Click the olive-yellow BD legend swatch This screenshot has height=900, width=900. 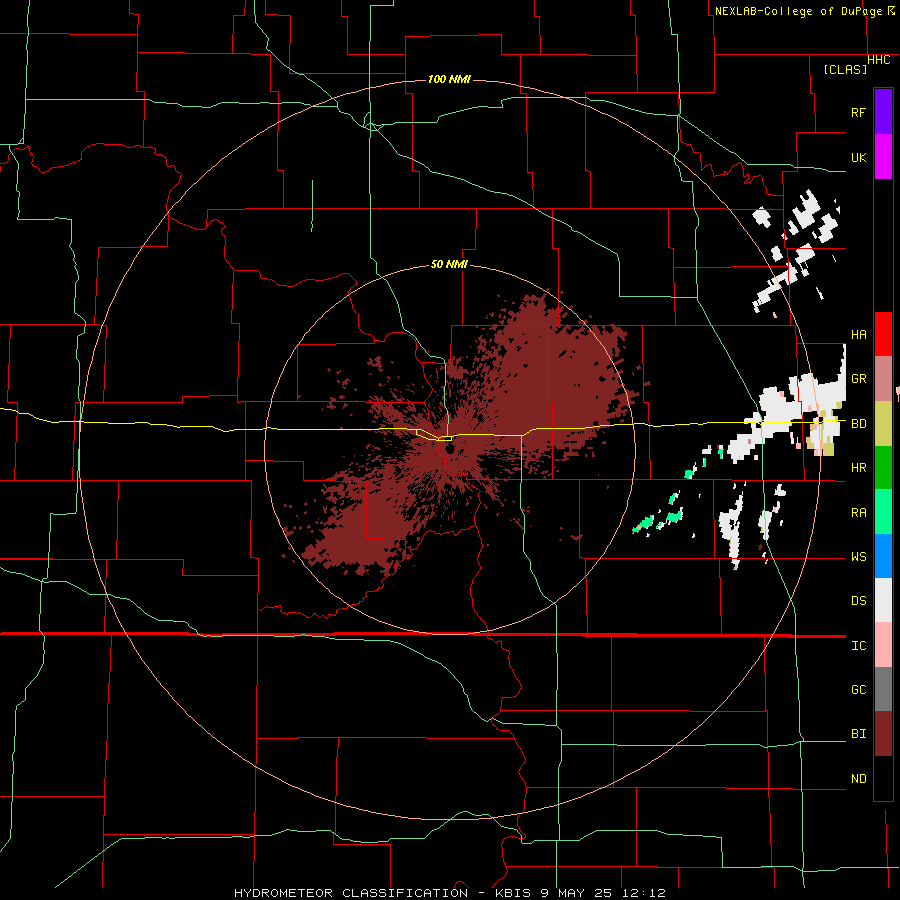(883, 424)
